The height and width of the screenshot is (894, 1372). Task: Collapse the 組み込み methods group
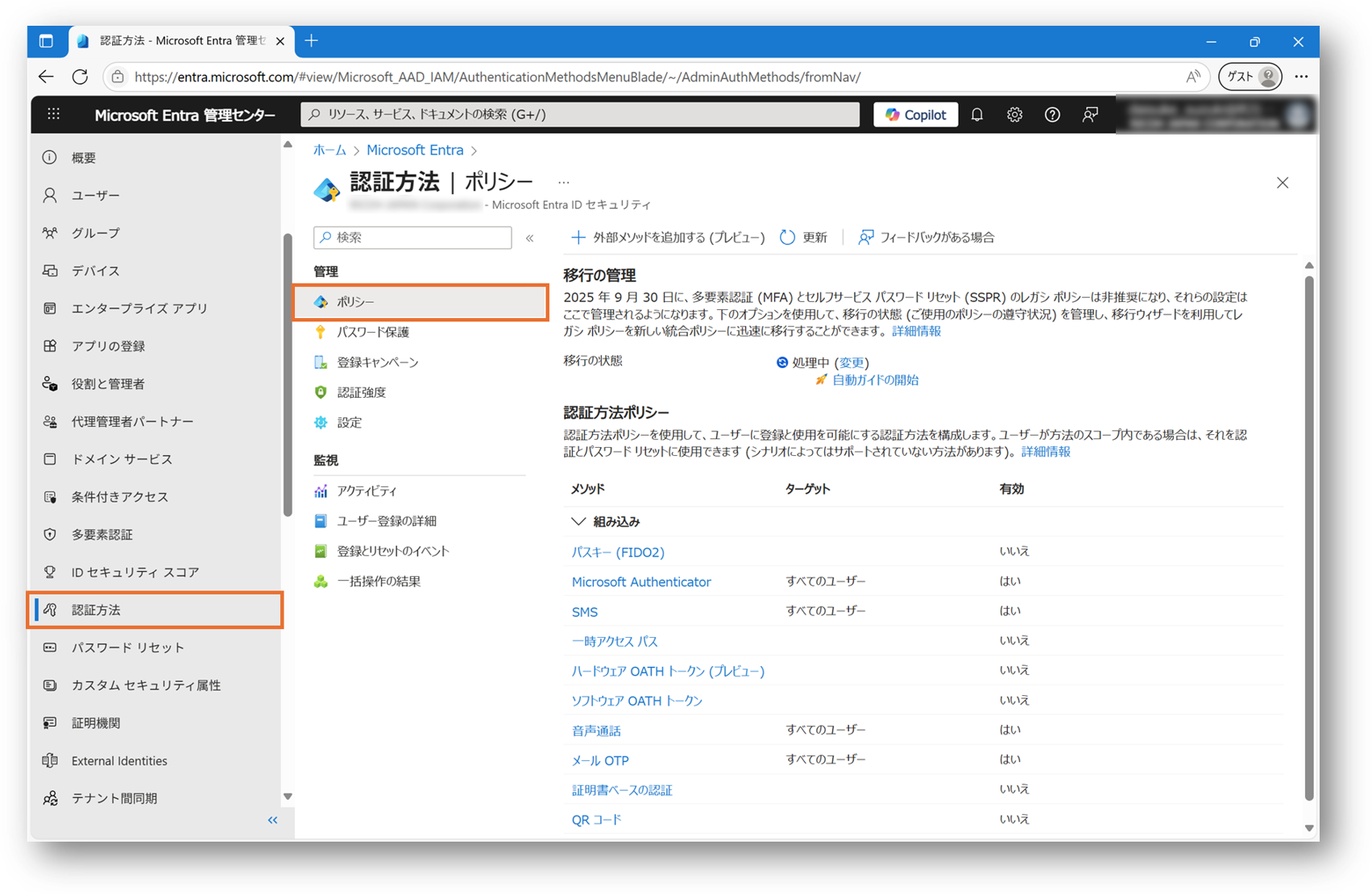point(578,522)
